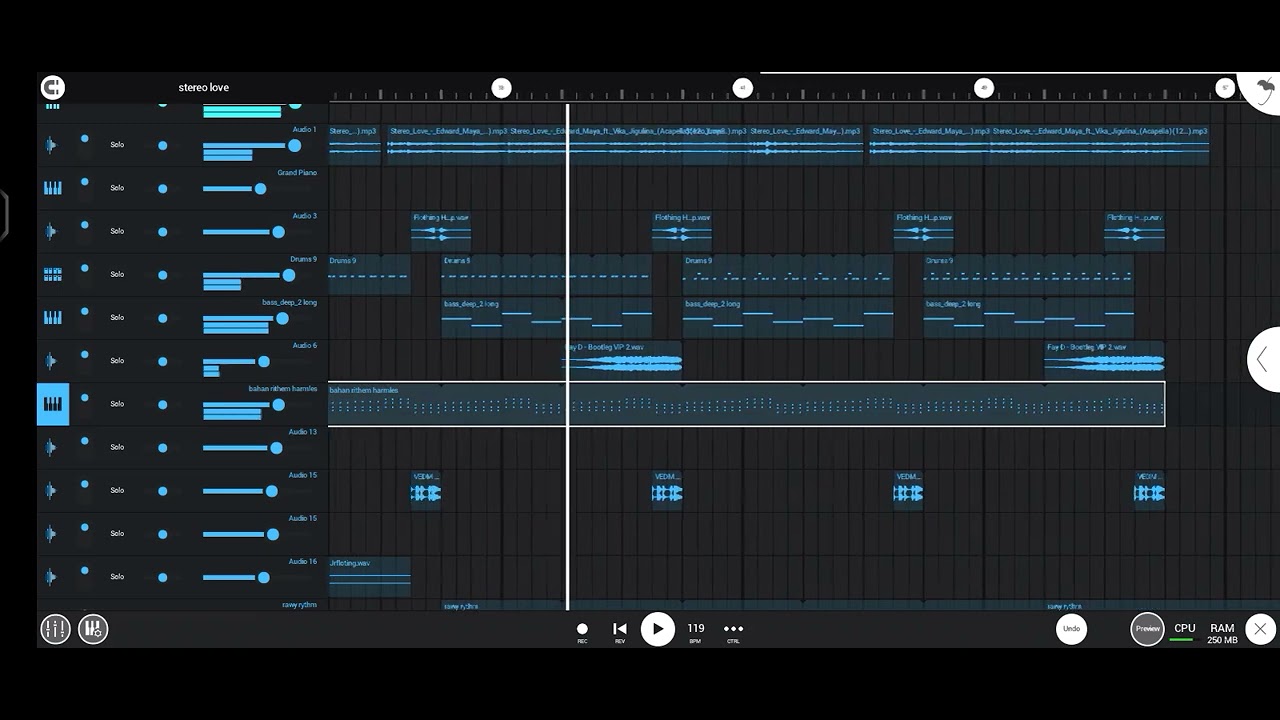Click the Grand Piano volume slider handle
This screenshot has width=1280, height=720.
tap(260, 189)
